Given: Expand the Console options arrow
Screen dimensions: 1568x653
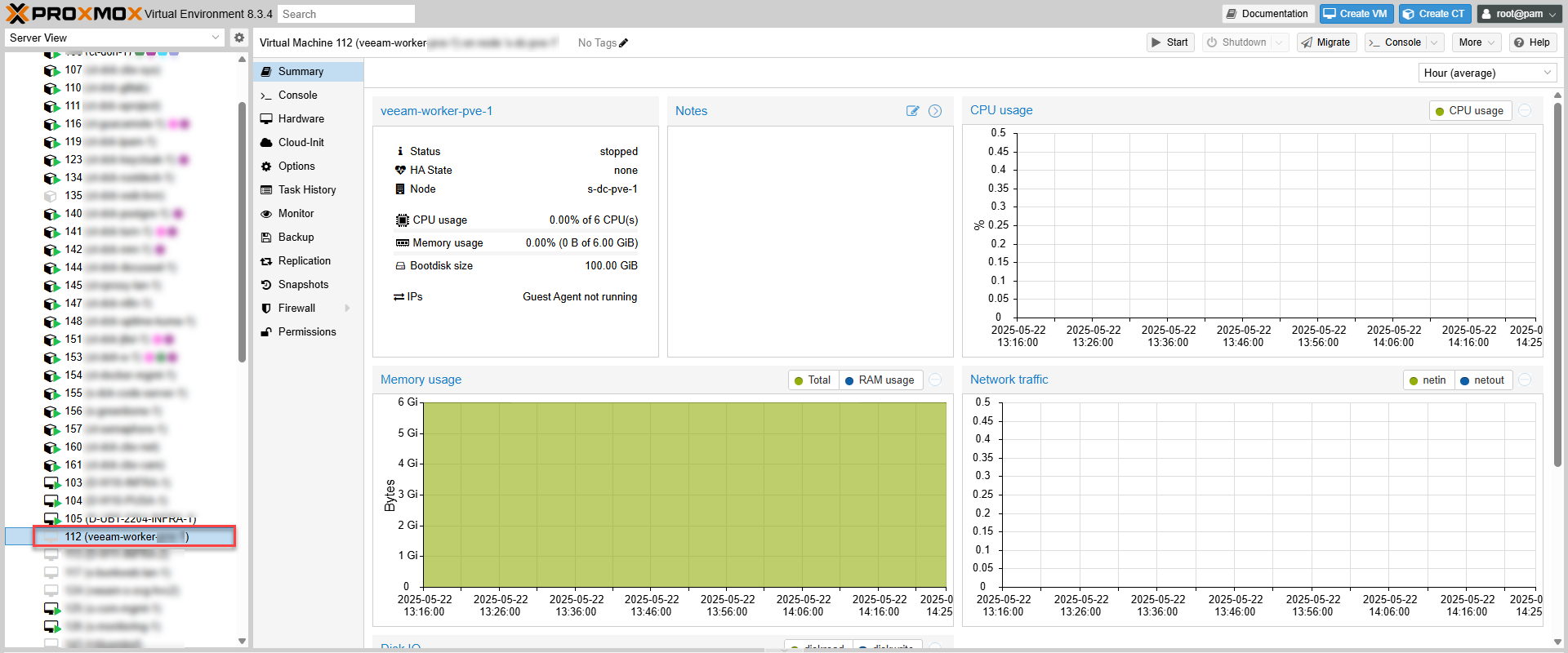Looking at the screenshot, I should [1434, 42].
